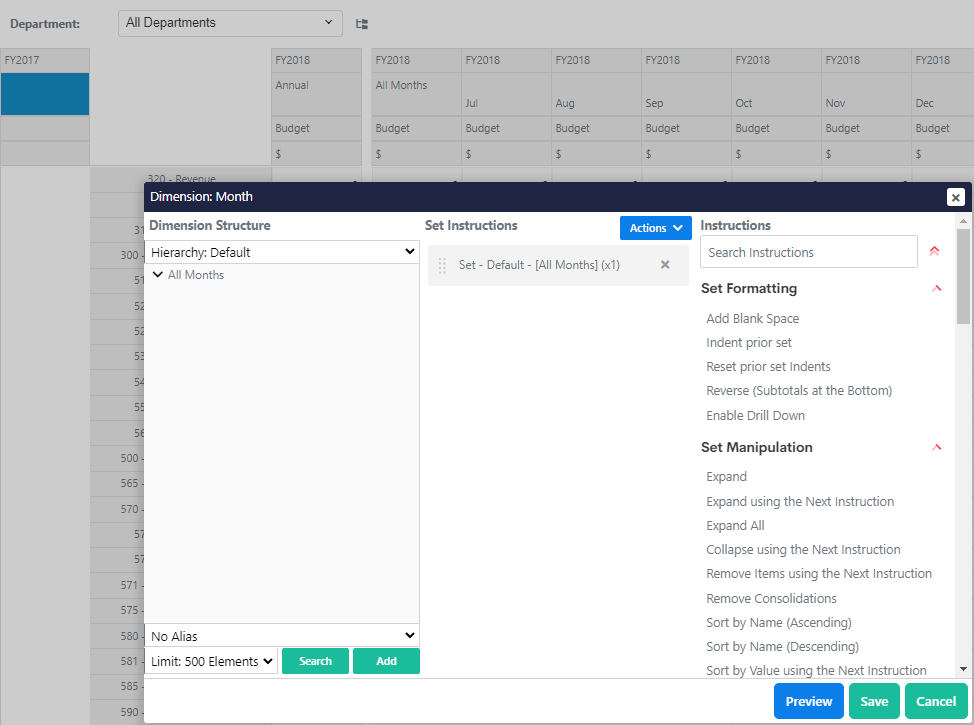Choose the Expand All instruction
The width and height of the screenshot is (974, 725).
tap(735, 525)
